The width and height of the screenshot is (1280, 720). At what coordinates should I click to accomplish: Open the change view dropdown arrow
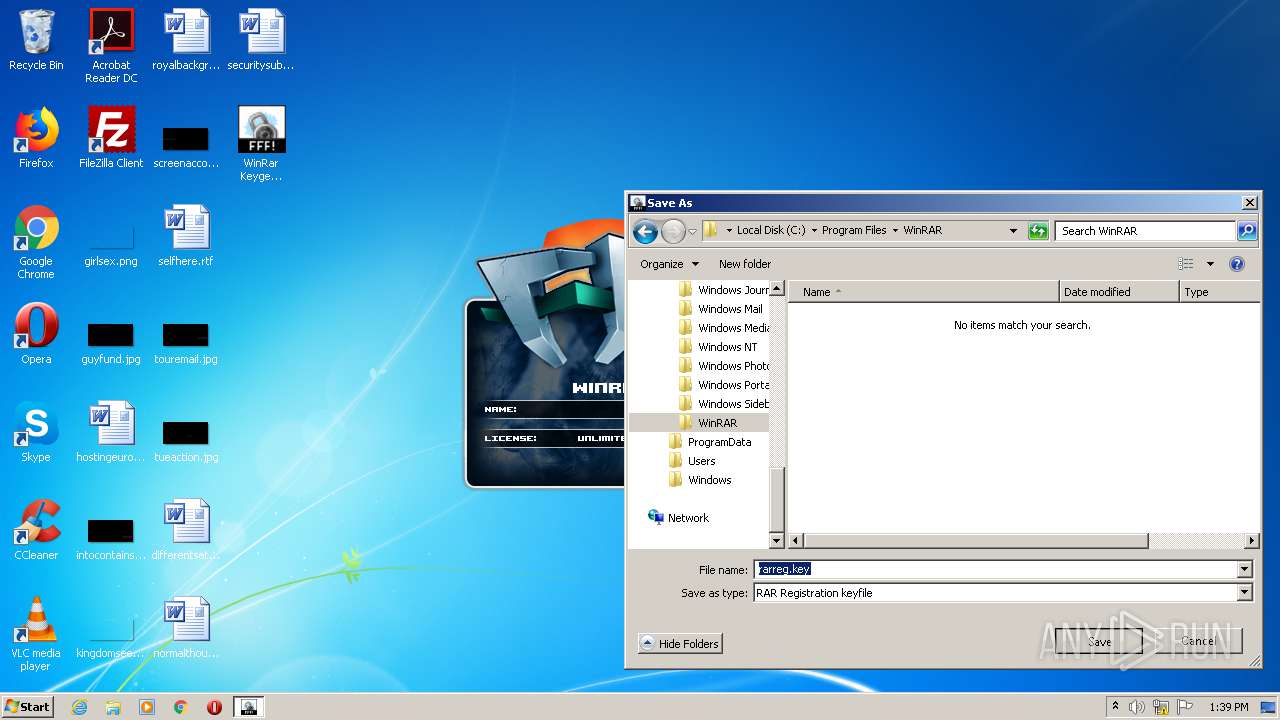coord(1210,264)
